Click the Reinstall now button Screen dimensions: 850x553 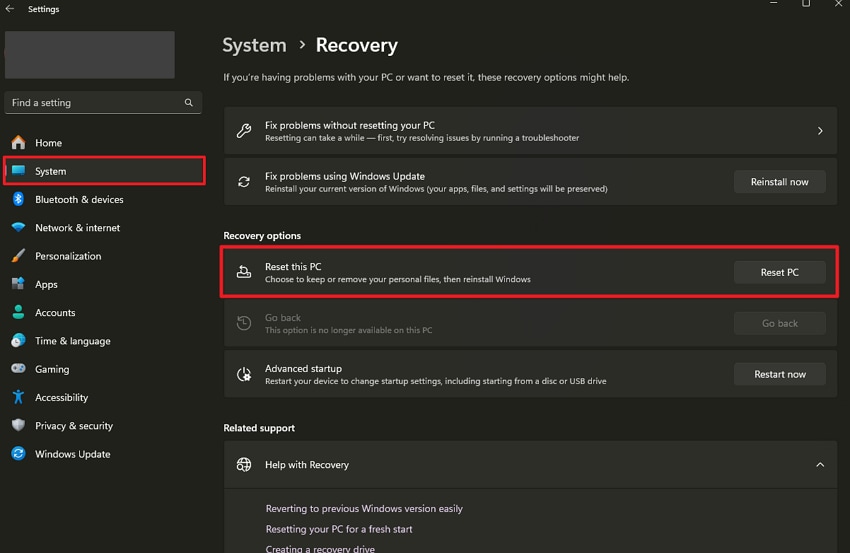click(x=780, y=182)
